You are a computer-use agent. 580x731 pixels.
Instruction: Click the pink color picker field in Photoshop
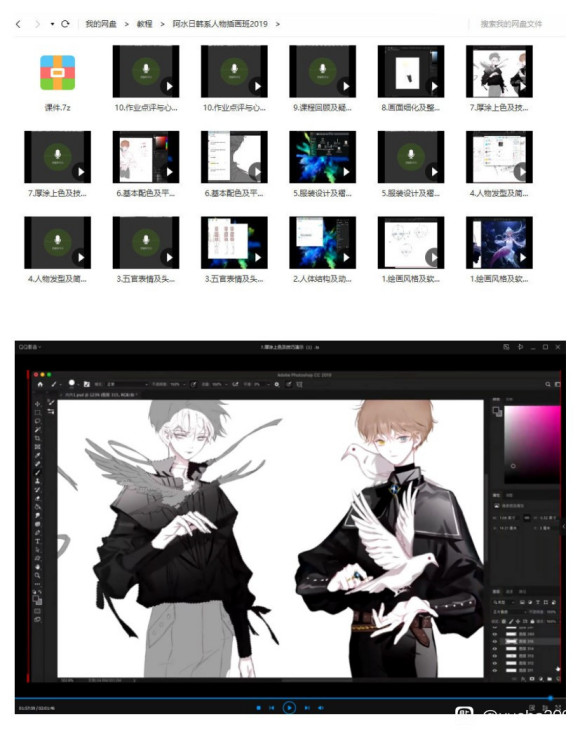click(532, 444)
